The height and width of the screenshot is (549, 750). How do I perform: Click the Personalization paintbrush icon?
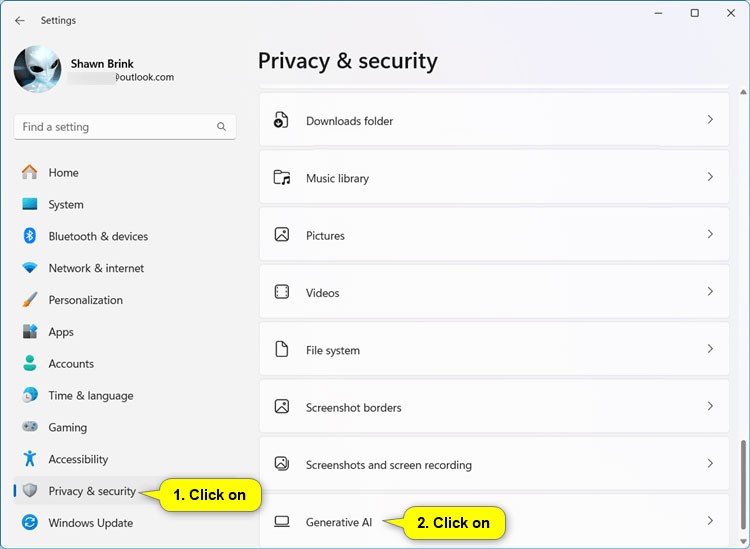(x=30, y=300)
